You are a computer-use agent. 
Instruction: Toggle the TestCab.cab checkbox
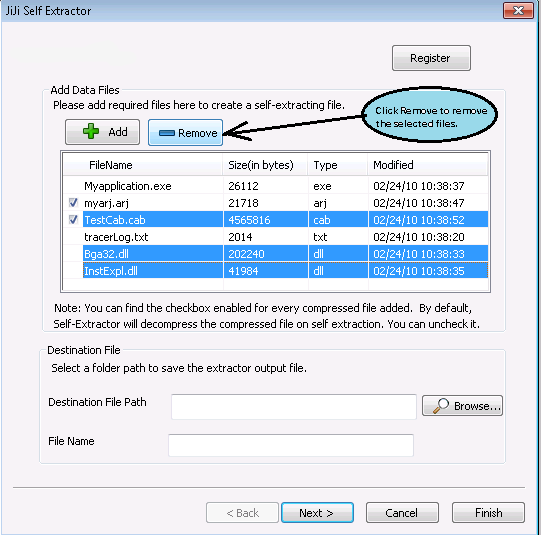tap(73, 219)
